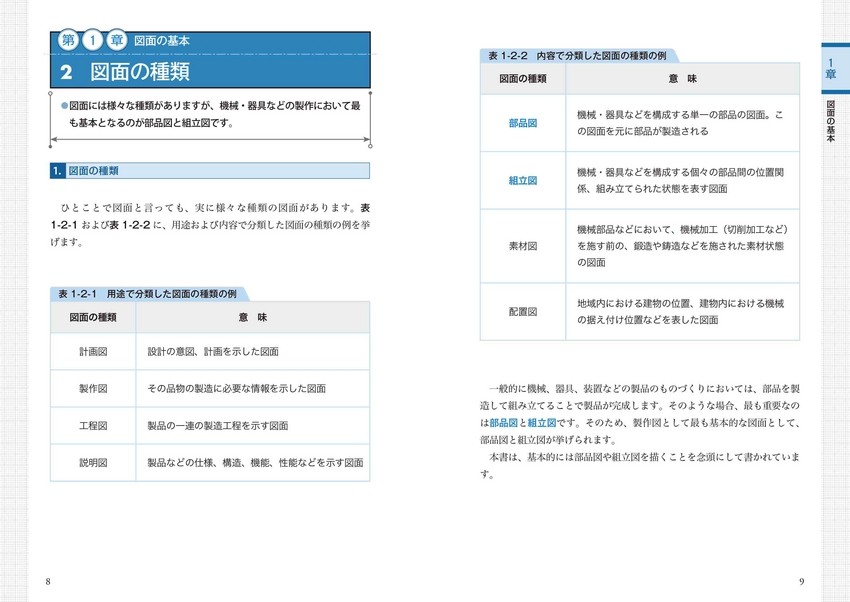
Task: Click the cell '設計の意図、計画を示した図面'
Action: (253, 352)
